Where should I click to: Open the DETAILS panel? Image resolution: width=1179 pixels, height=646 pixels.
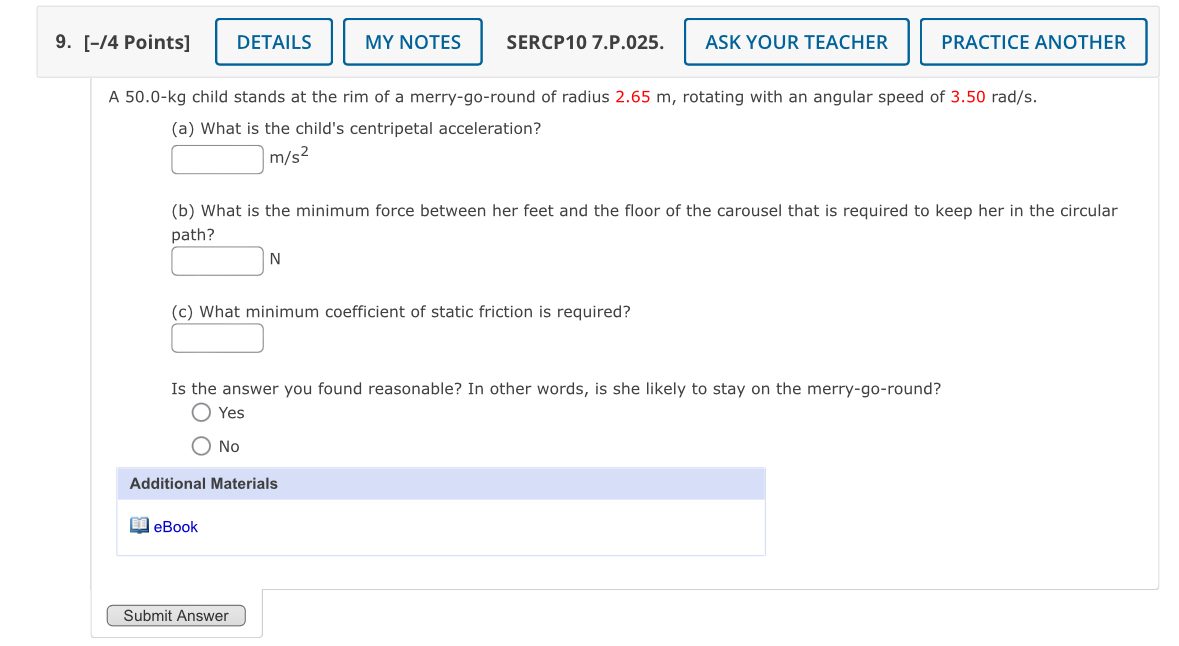(x=273, y=41)
